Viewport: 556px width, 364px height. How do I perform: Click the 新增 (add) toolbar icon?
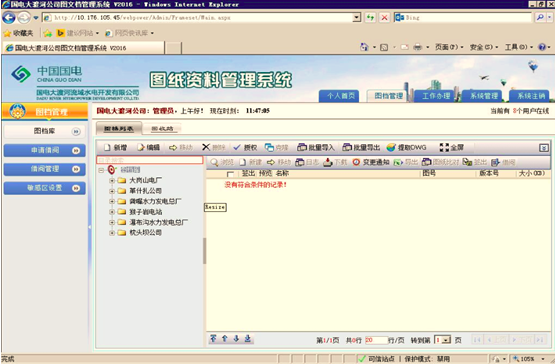tap(107, 147)
